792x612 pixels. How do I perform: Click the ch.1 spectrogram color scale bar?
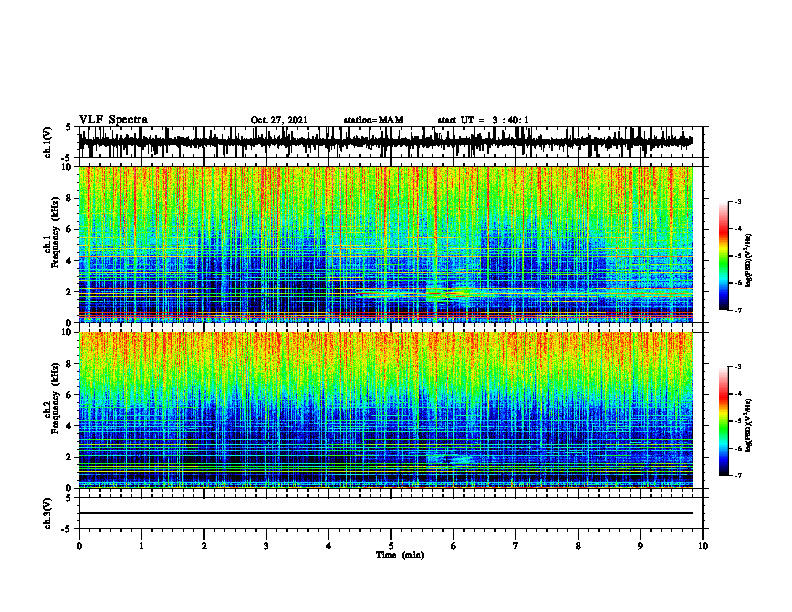[723, 256]
